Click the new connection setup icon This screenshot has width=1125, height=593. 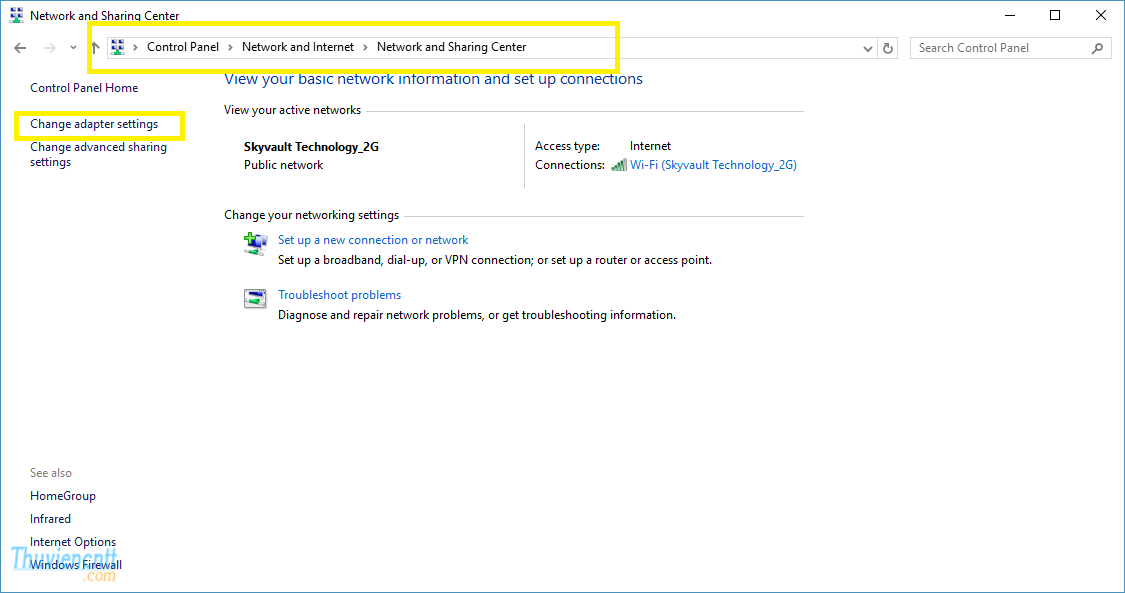[x=255, y=244]
